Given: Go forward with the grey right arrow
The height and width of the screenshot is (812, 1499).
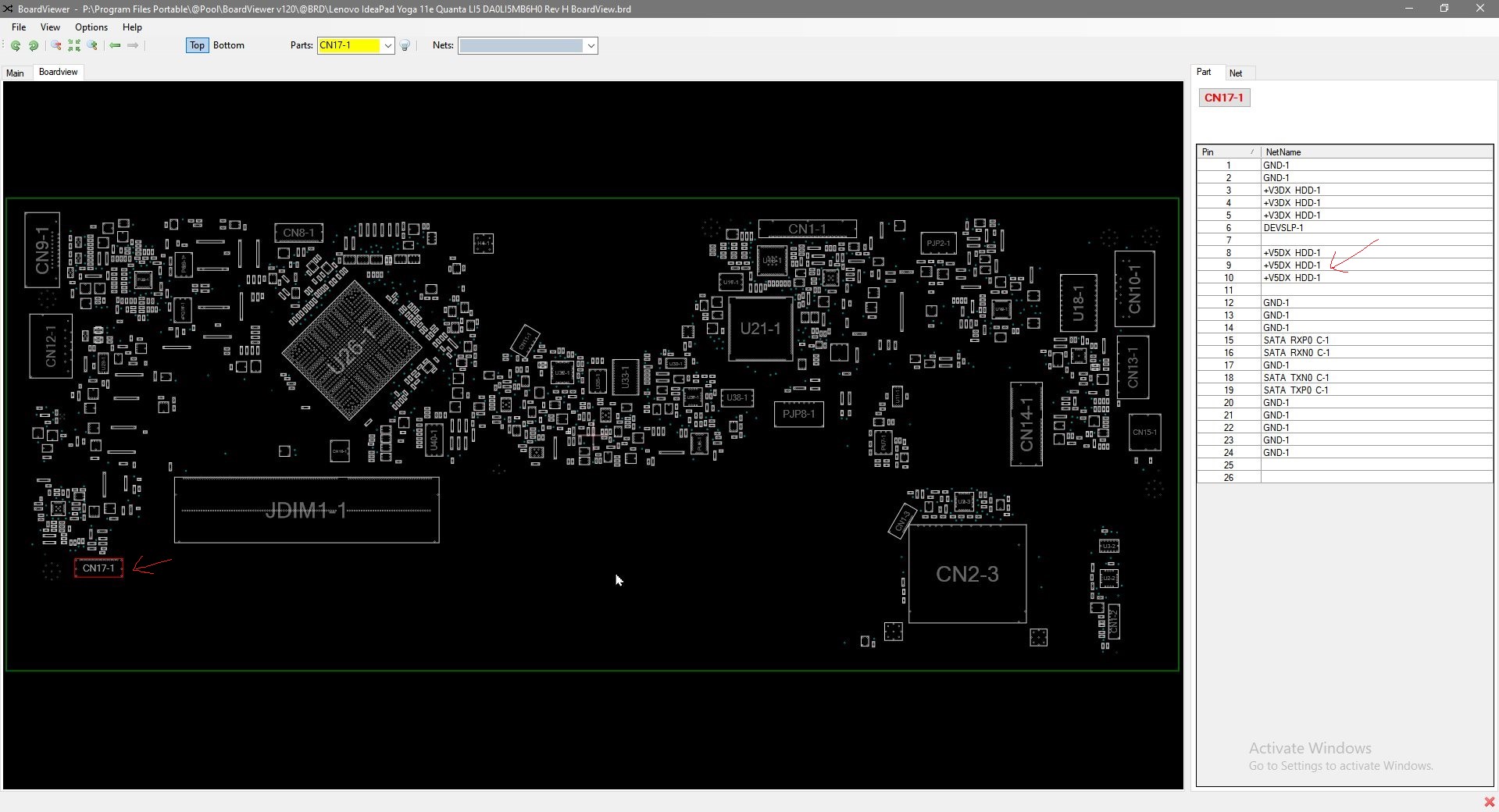Looking at the screenshot, I should click(133, 45).
